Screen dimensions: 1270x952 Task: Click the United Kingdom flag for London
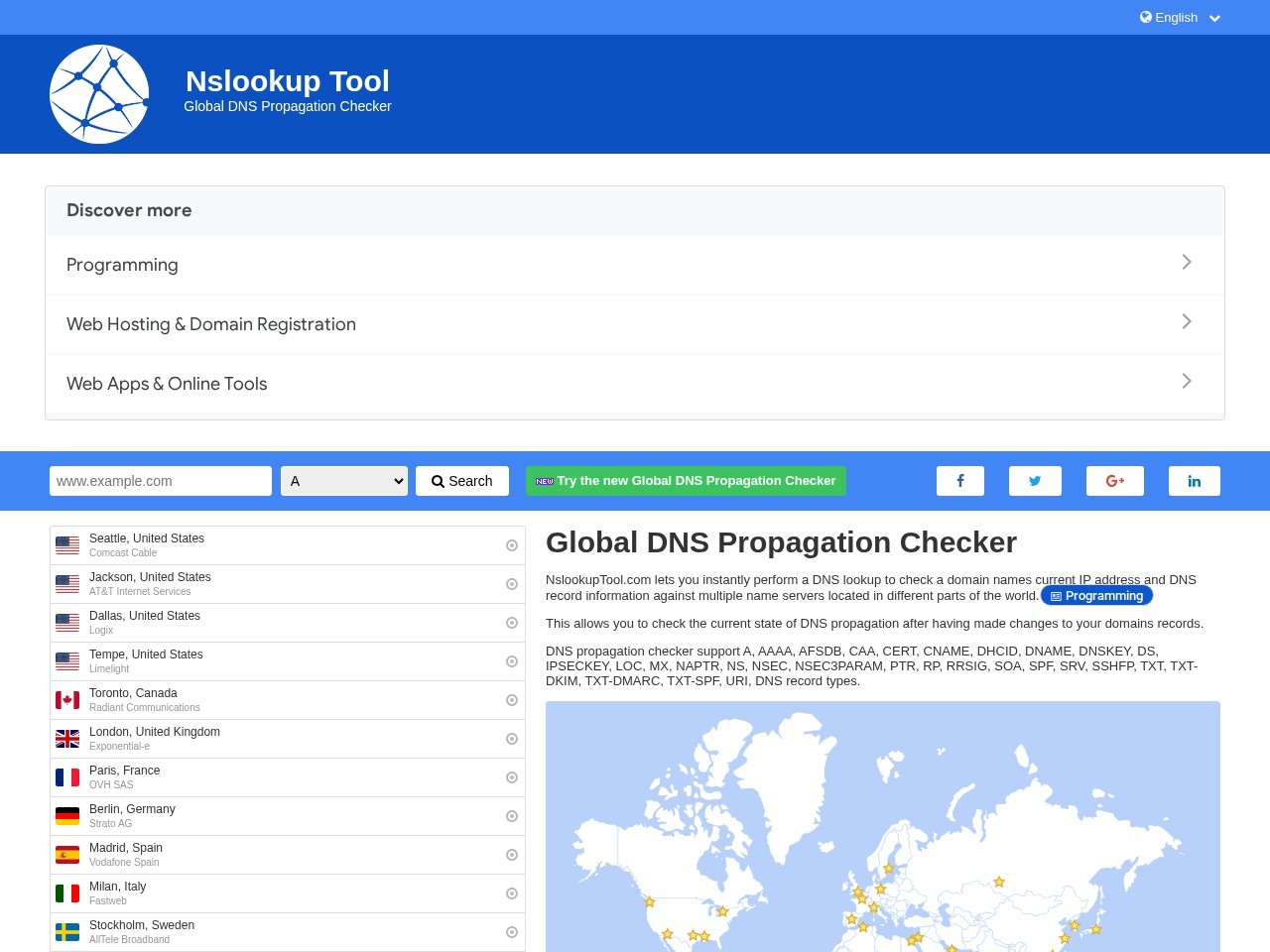pos(67,739)
